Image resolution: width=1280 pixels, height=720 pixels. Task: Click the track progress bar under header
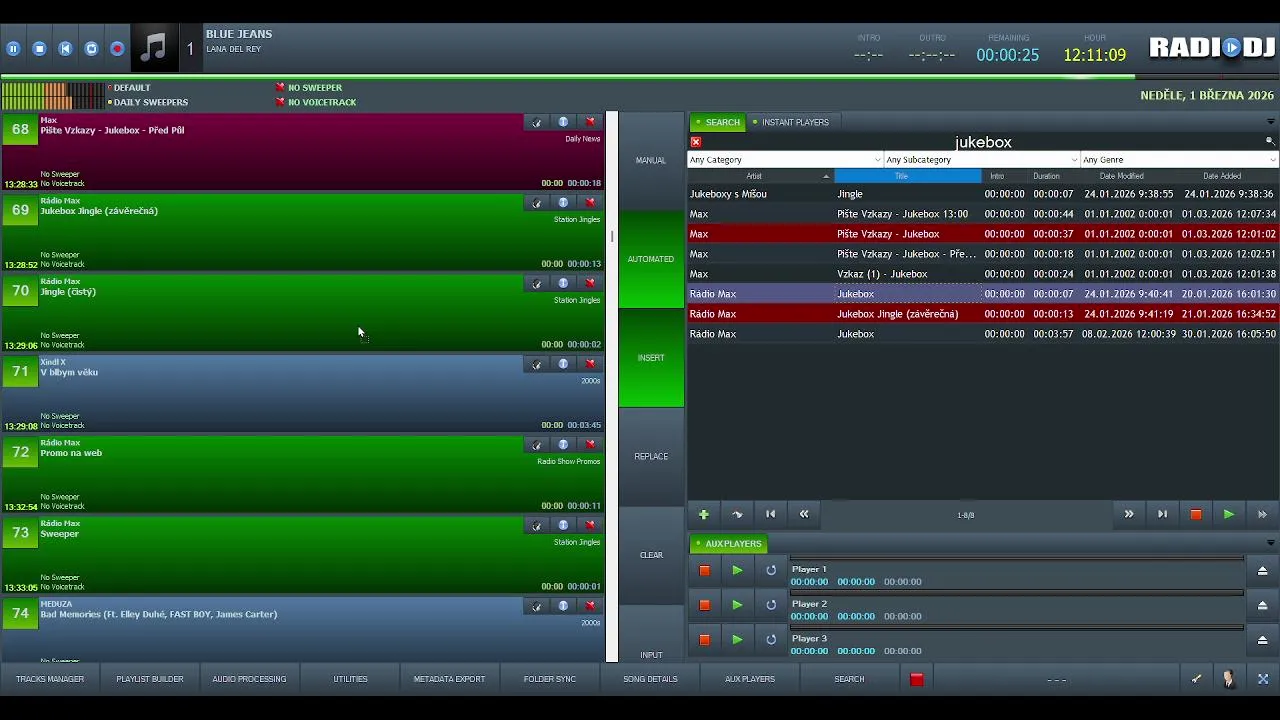640,76
